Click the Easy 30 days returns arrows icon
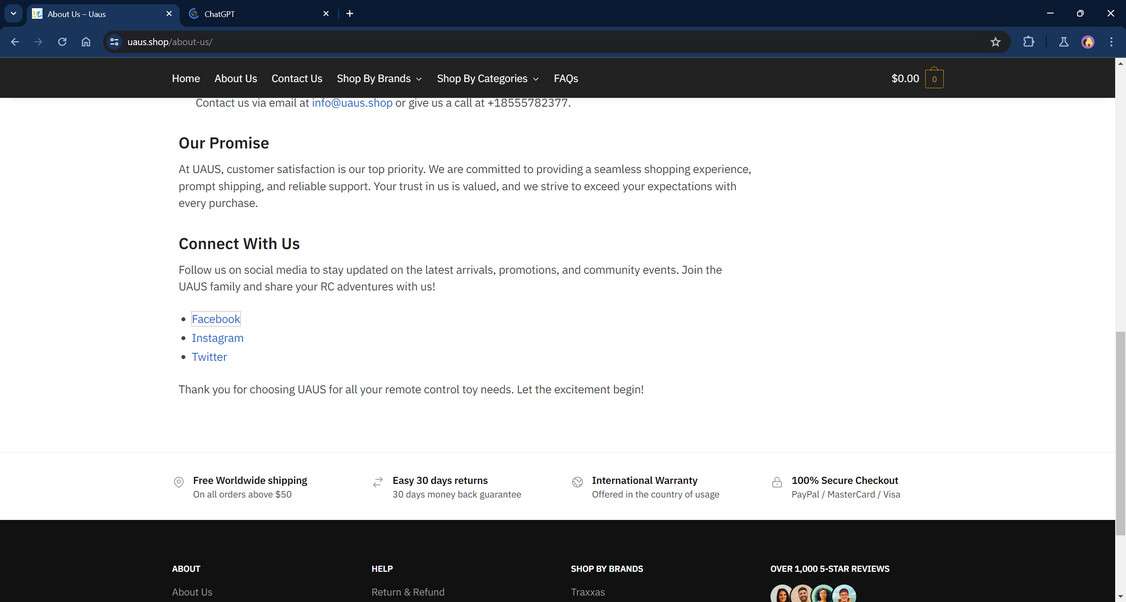Viewport: 1126px width, 602px height. coord(376,481)
